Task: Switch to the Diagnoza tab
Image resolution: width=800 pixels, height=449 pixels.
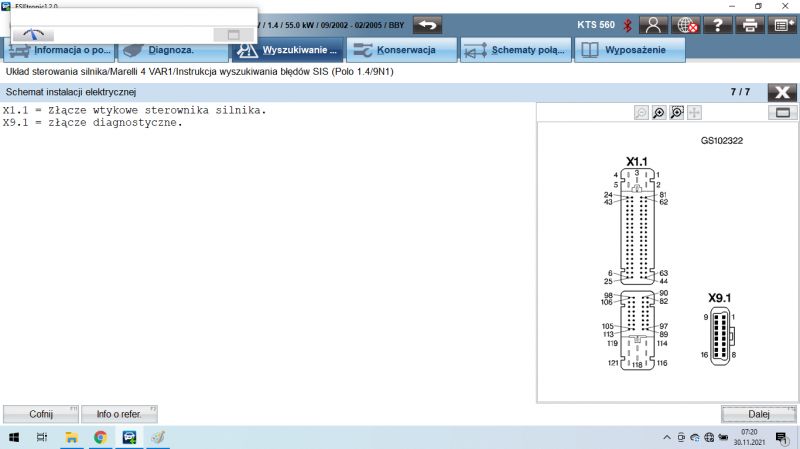Action: tap(173, 50)
